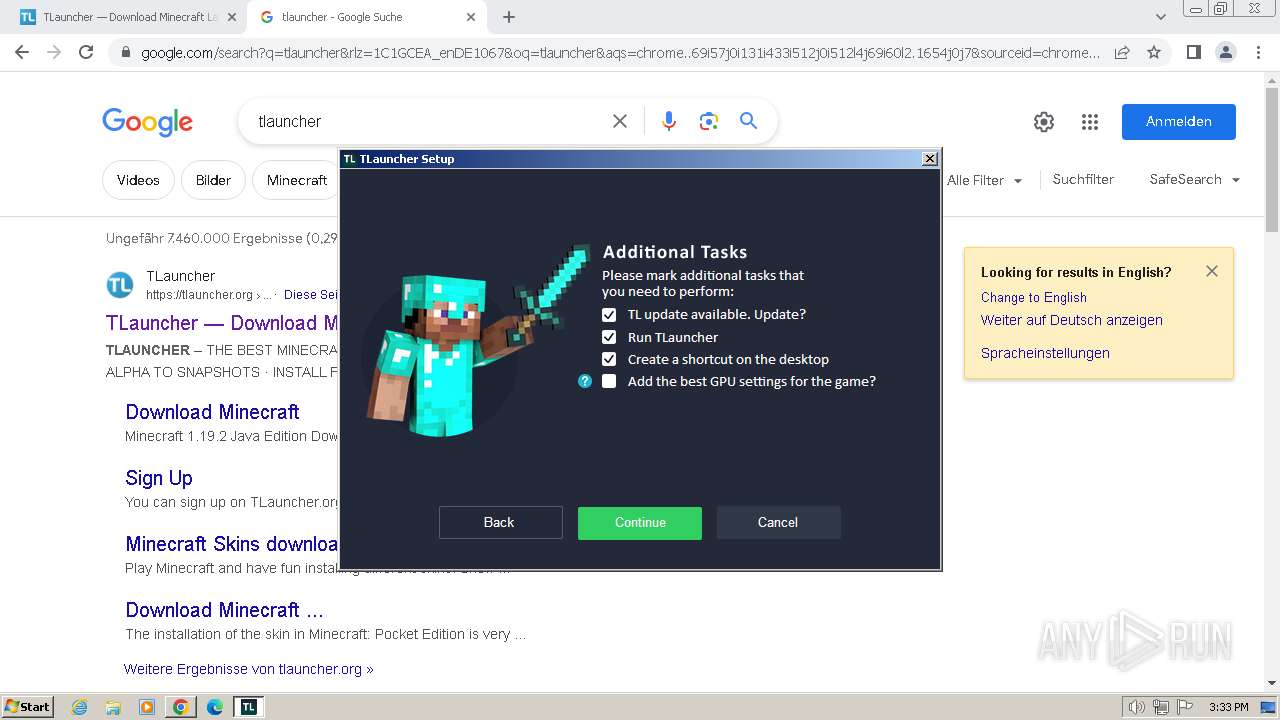The width and height of the screenshot is (1280, 720).
Task: Bookmark this page with the star
Action: [x=1154, y=52]
